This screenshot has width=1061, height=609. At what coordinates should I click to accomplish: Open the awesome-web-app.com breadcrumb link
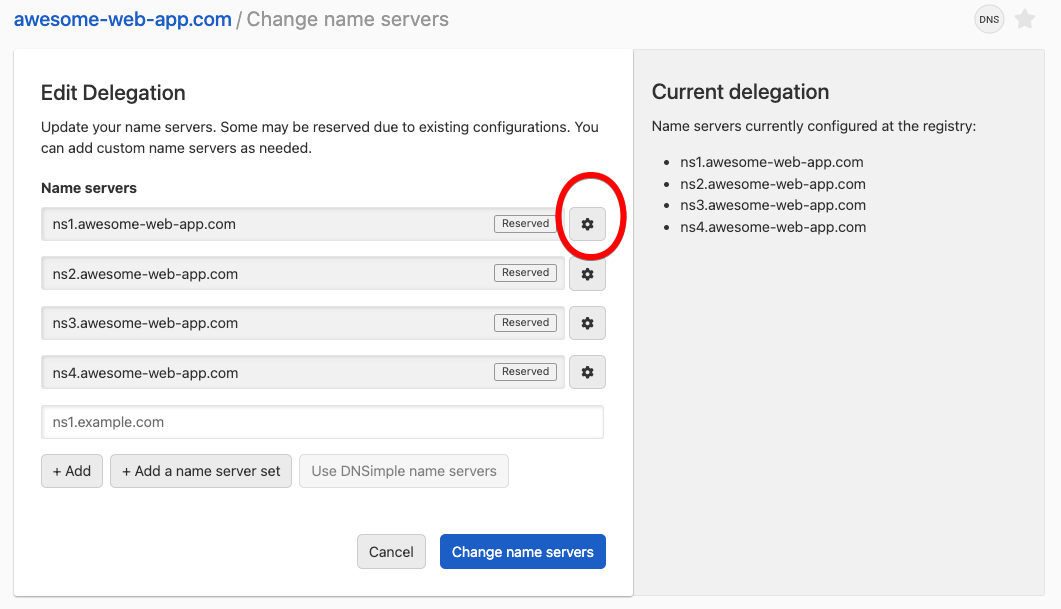click(122, 19)
